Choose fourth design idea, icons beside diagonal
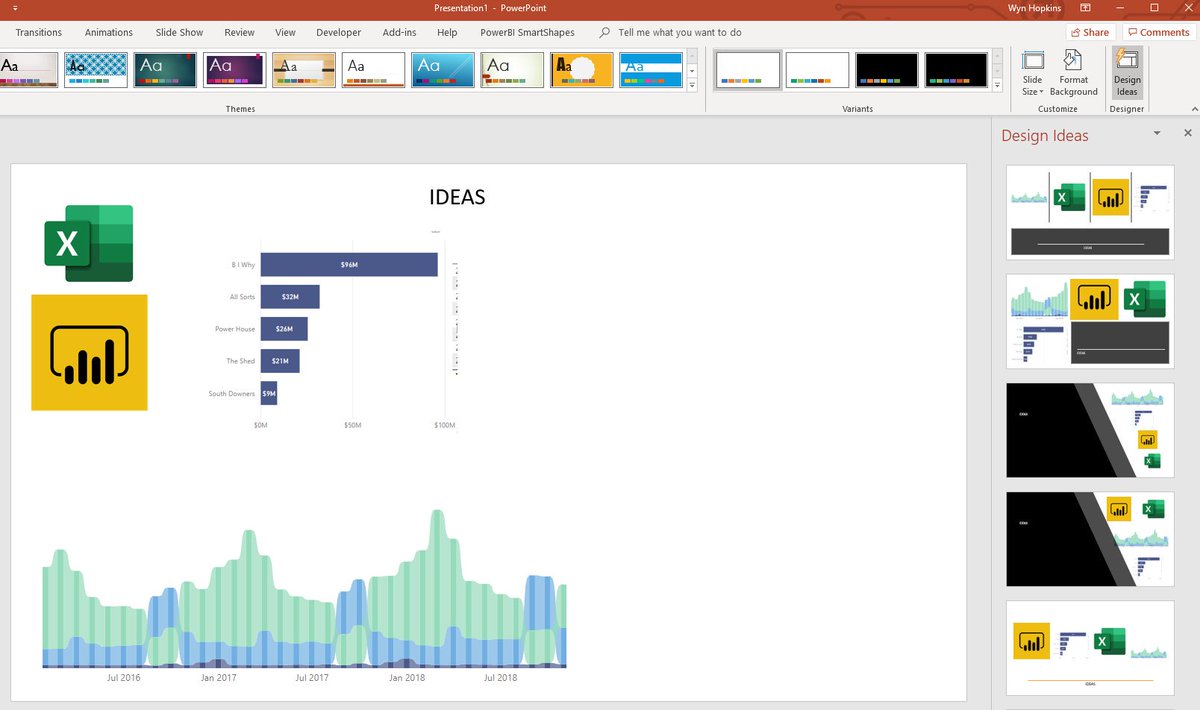The height and width of the screenshot is (710, 1200). click(1090, 539)
